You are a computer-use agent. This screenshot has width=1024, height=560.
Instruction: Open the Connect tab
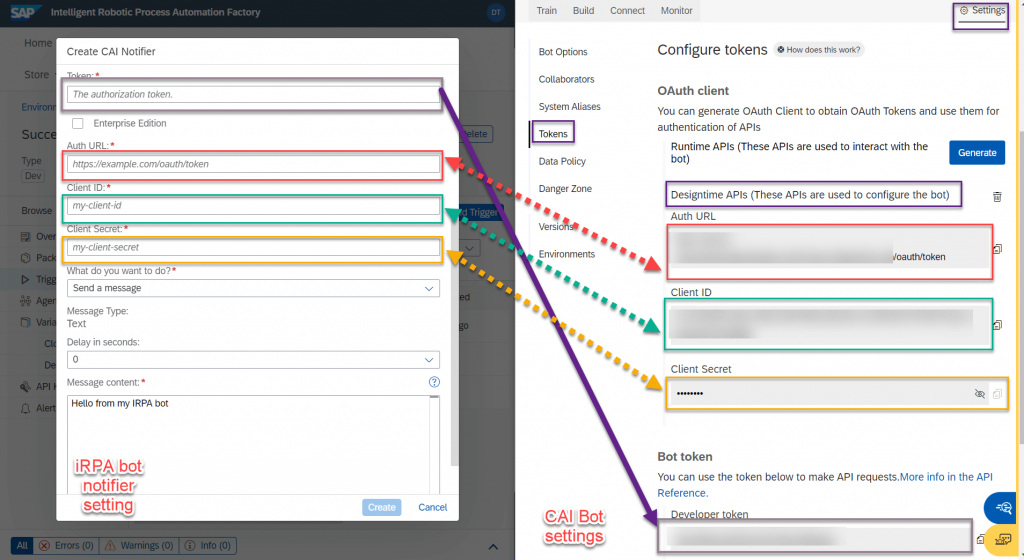coord(627,10)
